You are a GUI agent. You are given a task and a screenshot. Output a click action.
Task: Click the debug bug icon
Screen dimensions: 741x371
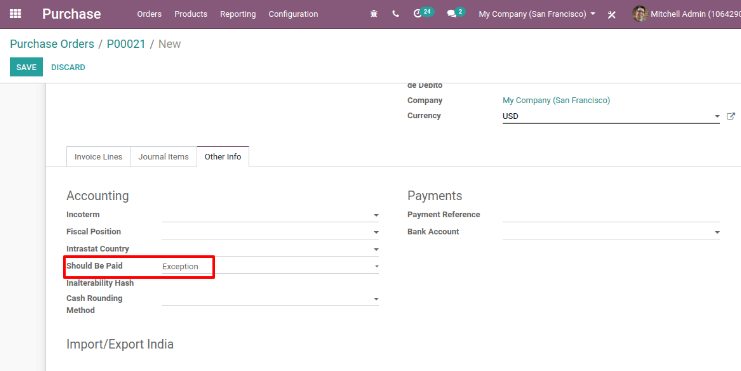tap(374, 14)
